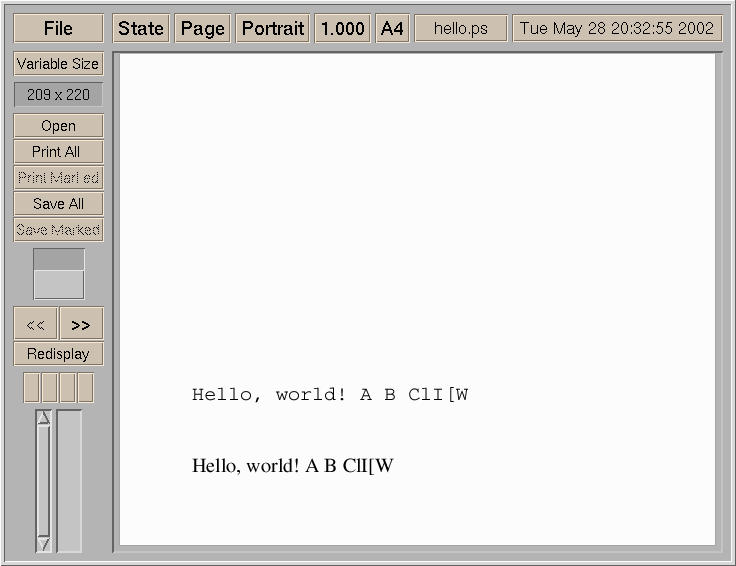Open the Page menu
Screen dimensions: 736x566
203,28
